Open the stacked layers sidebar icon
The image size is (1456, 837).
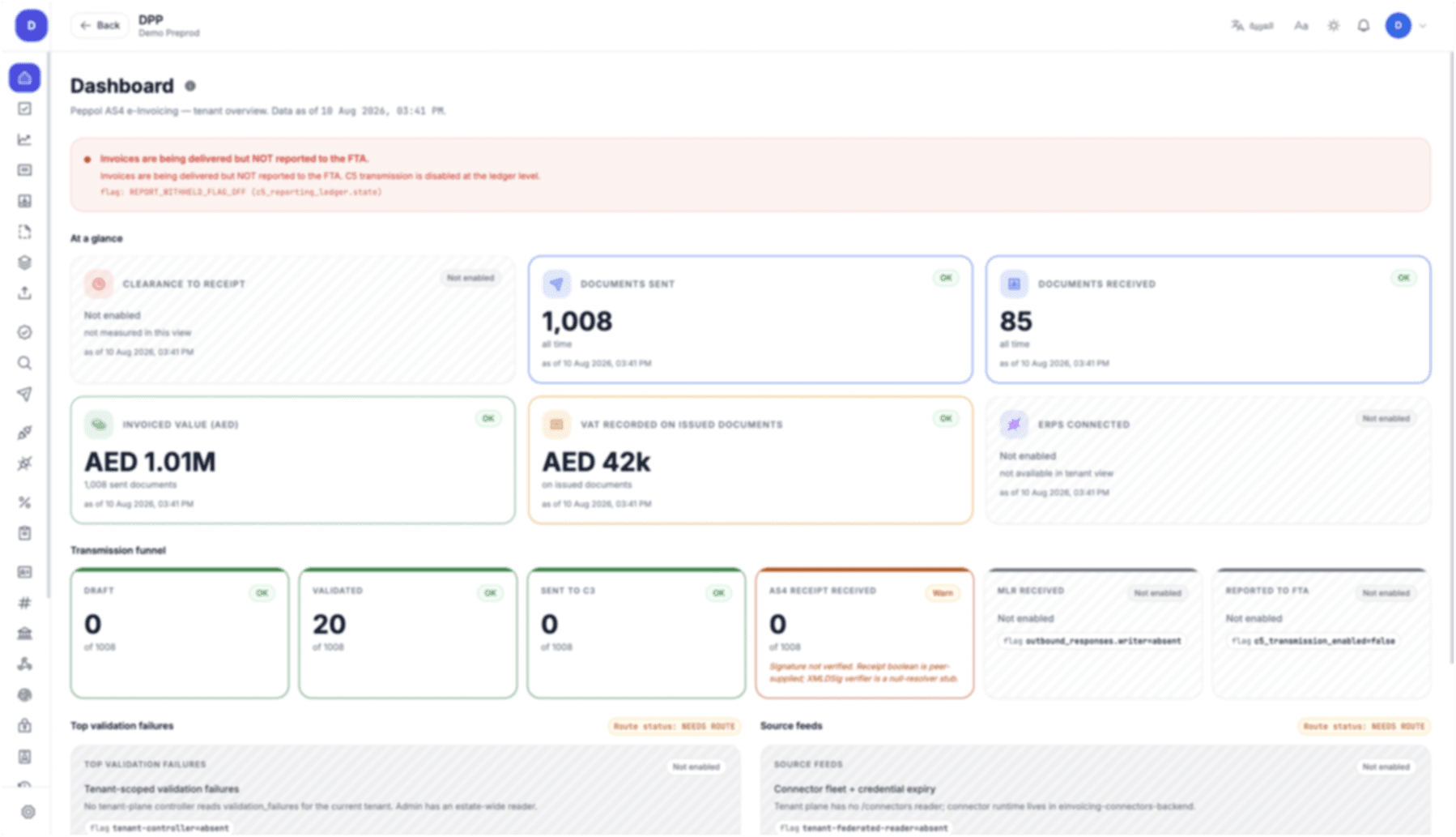[25, 263]
